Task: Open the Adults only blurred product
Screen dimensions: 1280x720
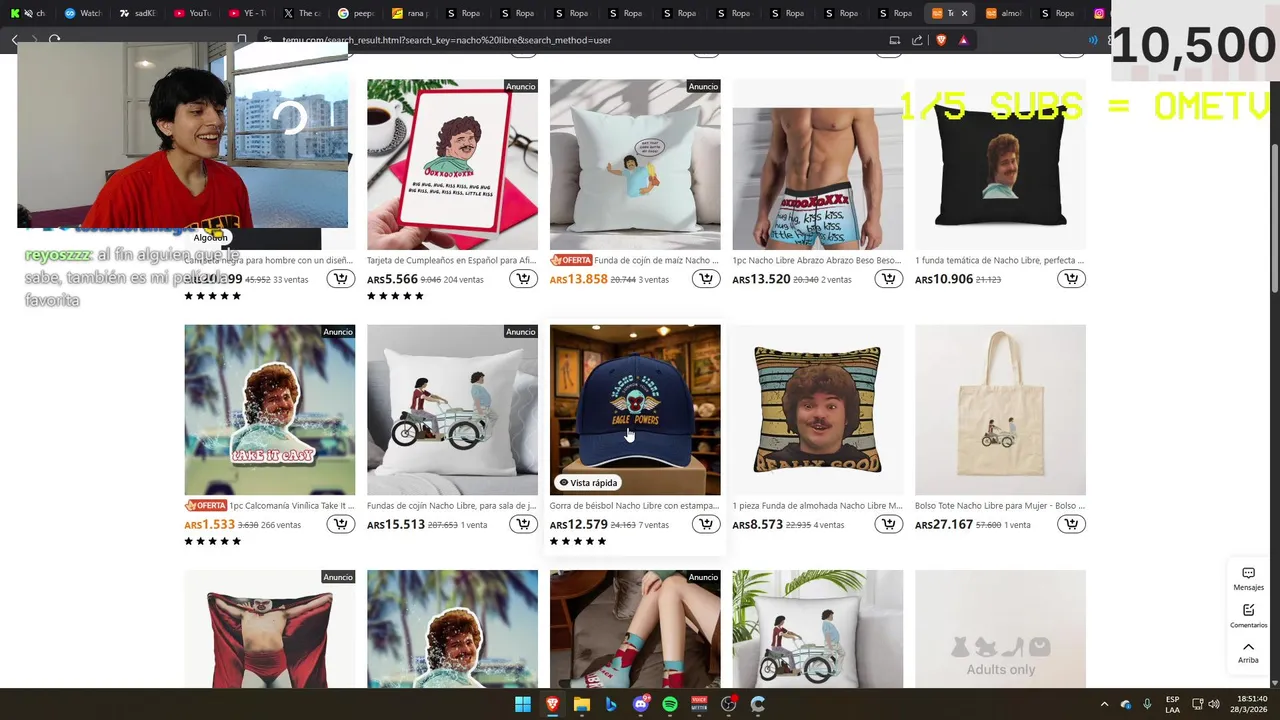Action: (1000, 629)
